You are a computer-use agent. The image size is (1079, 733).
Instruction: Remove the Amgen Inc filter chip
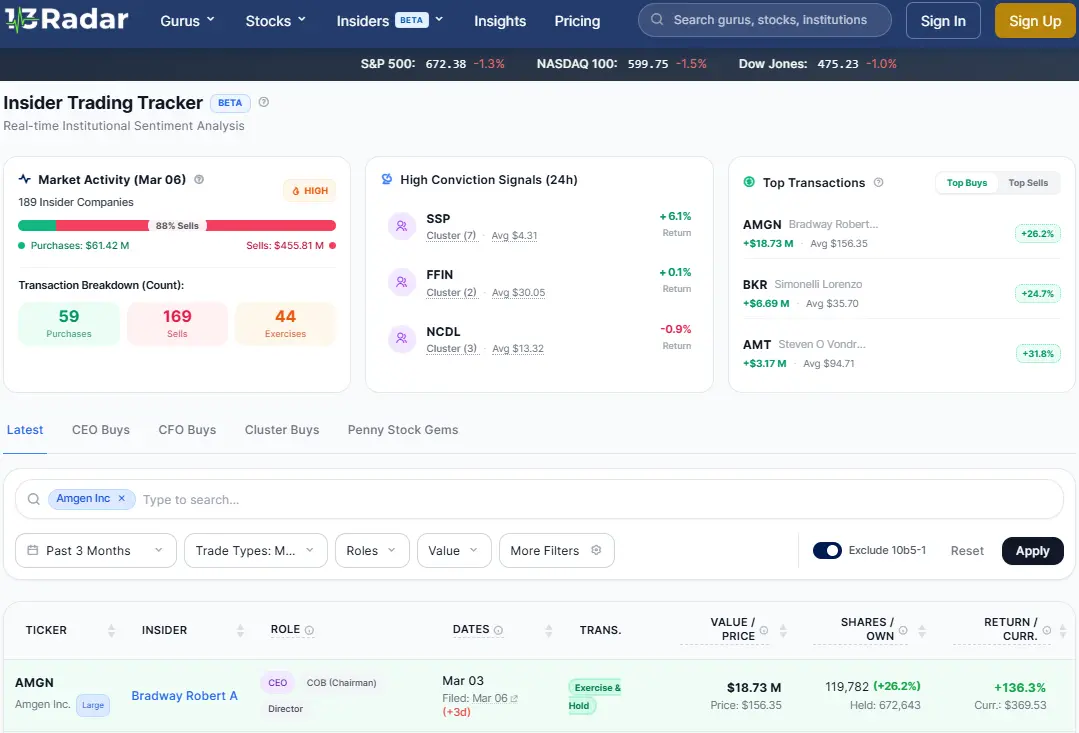pos(122,498)
